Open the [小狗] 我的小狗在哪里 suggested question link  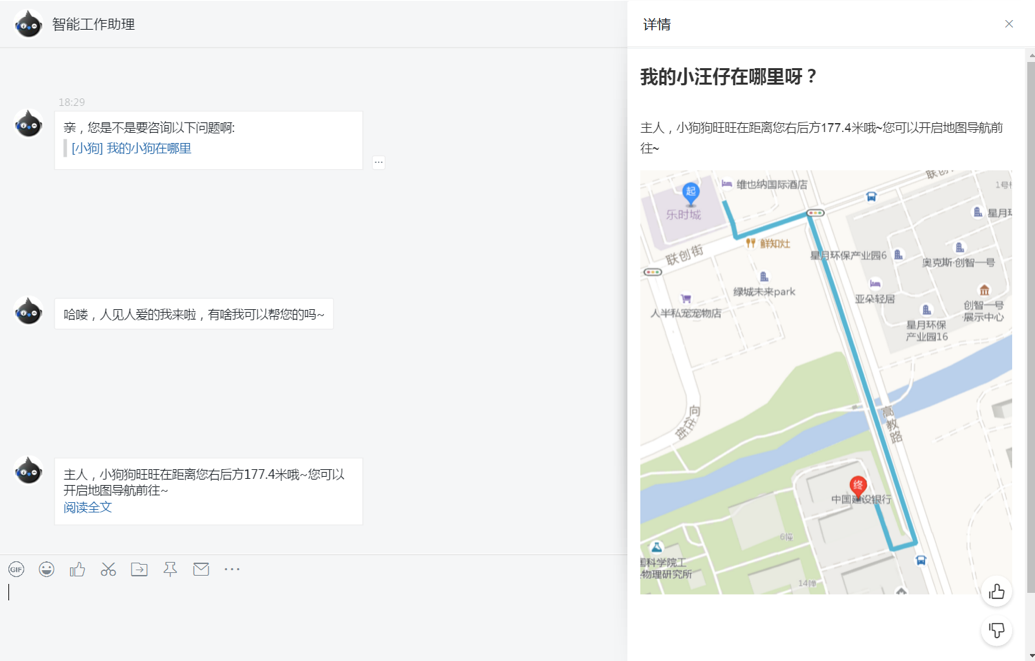131,149
